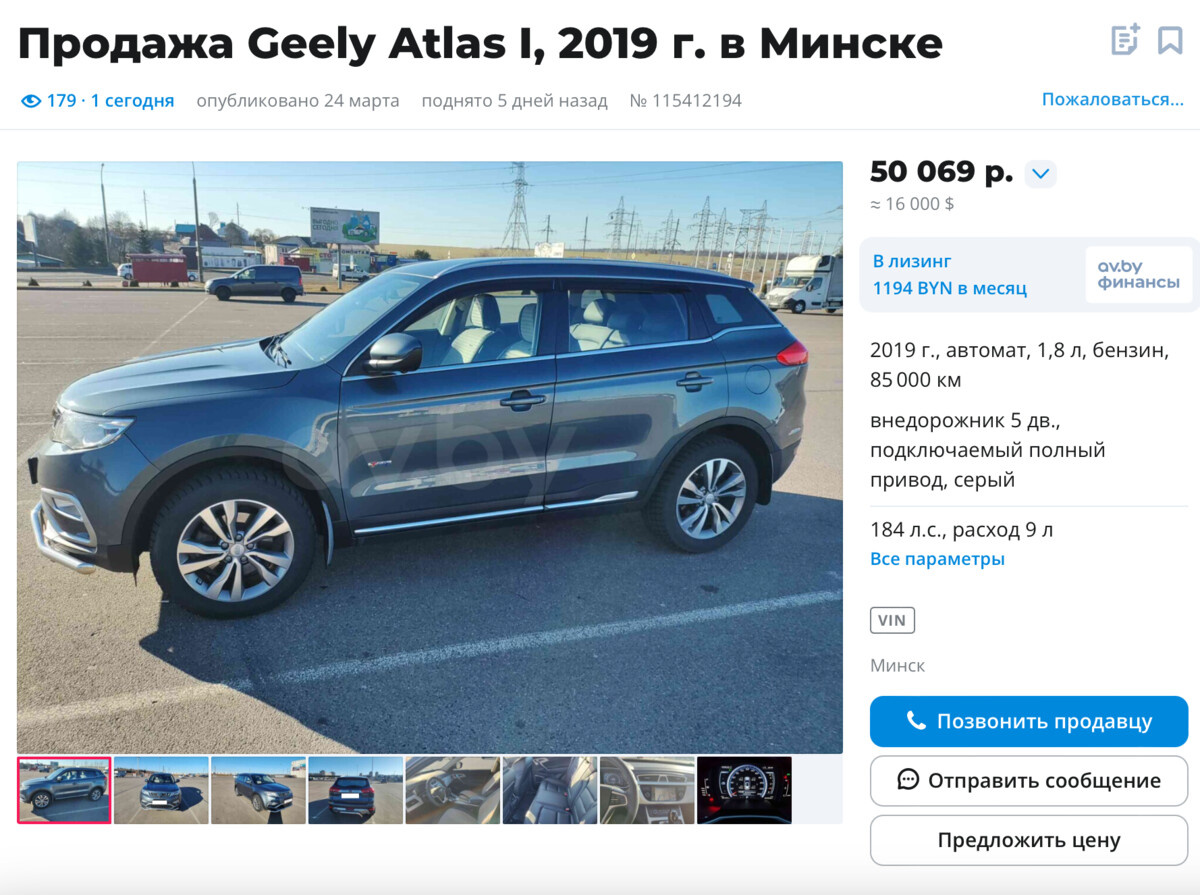Open the main car photo
This screenshot has height=895, width=1200.
click(x=430, y=457)
